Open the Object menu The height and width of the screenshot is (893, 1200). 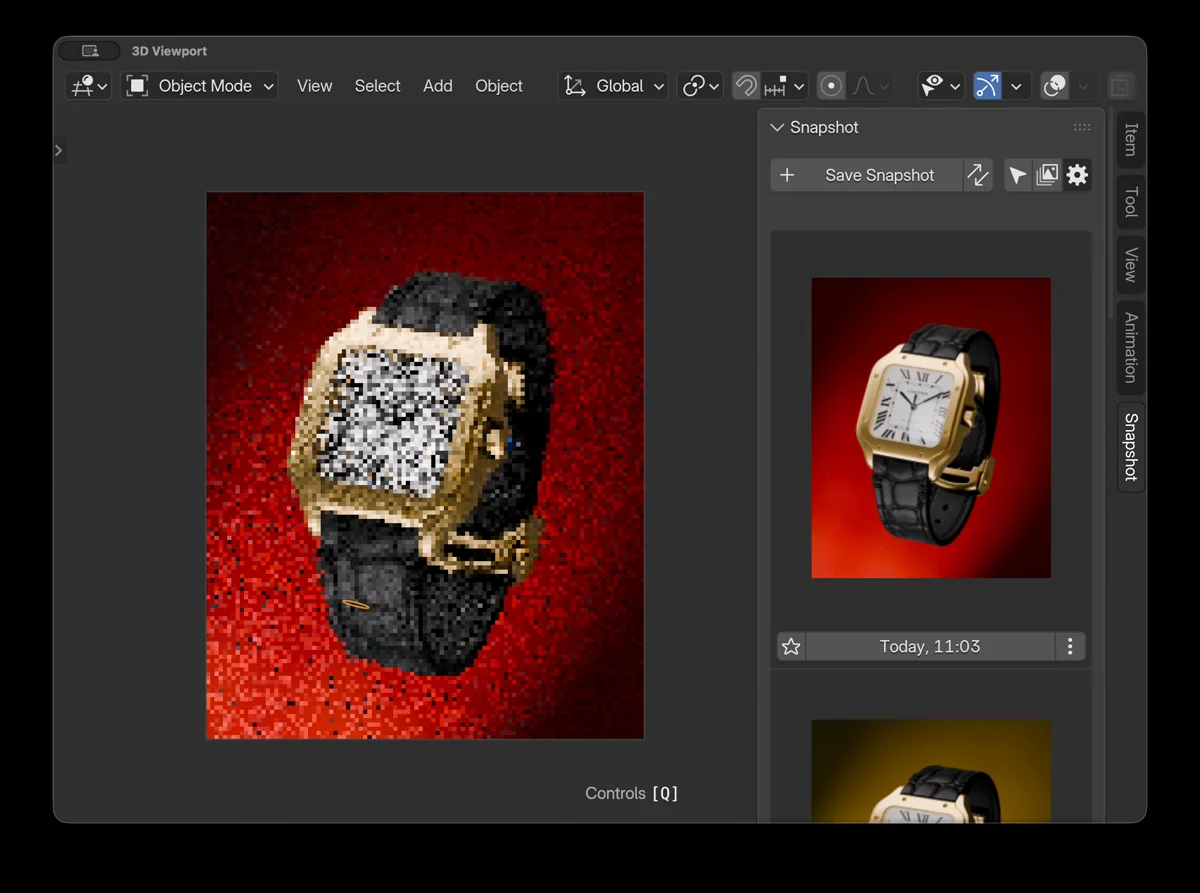[499, 86]
